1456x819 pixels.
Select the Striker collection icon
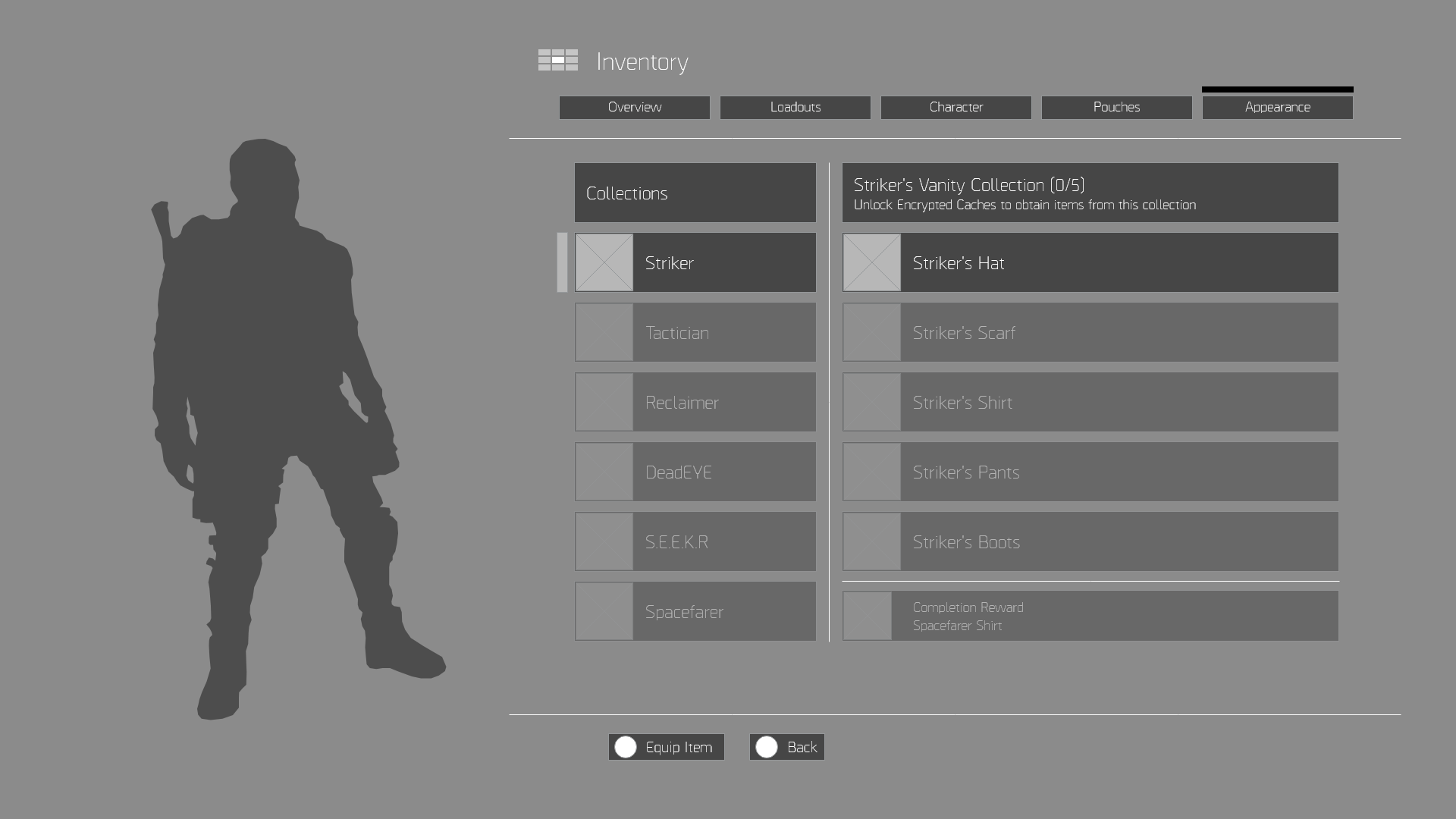tap(604, 262)
